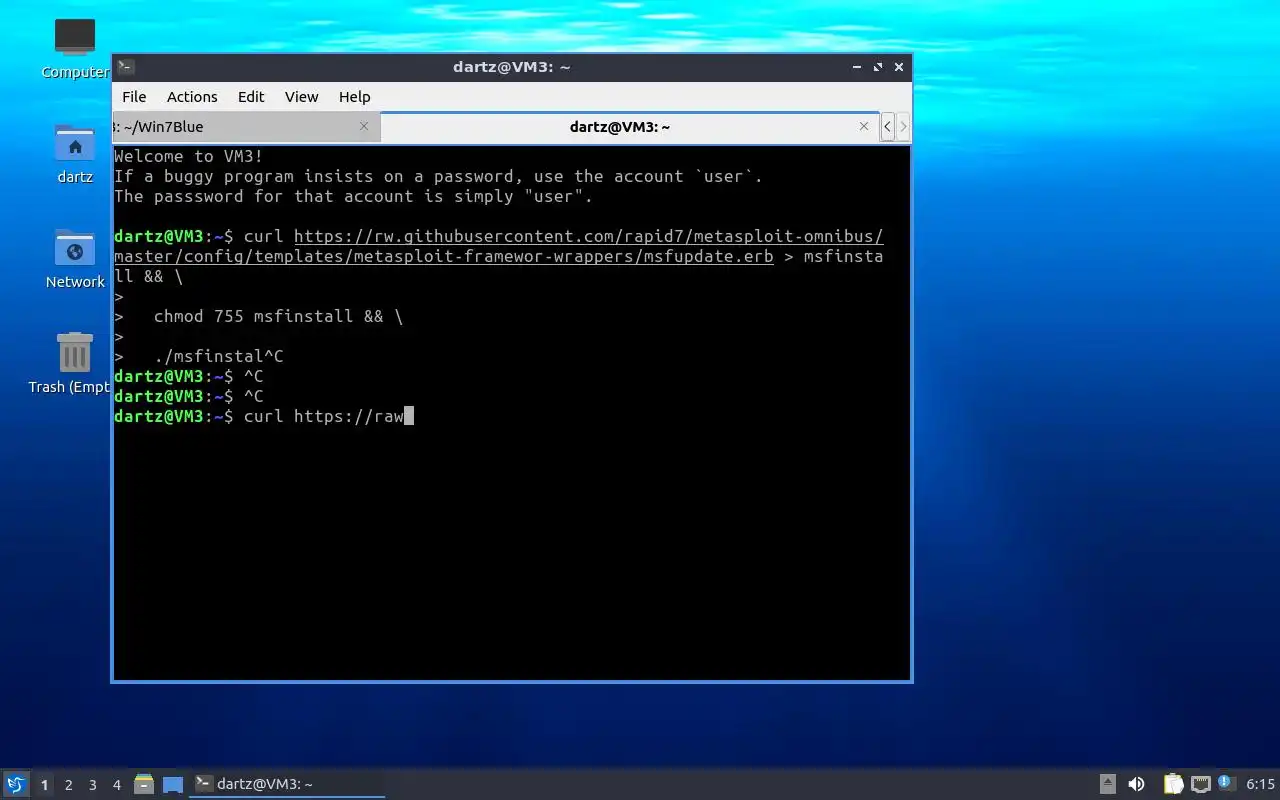
Task: Minimize the terminal window
Action: [857, 67]
